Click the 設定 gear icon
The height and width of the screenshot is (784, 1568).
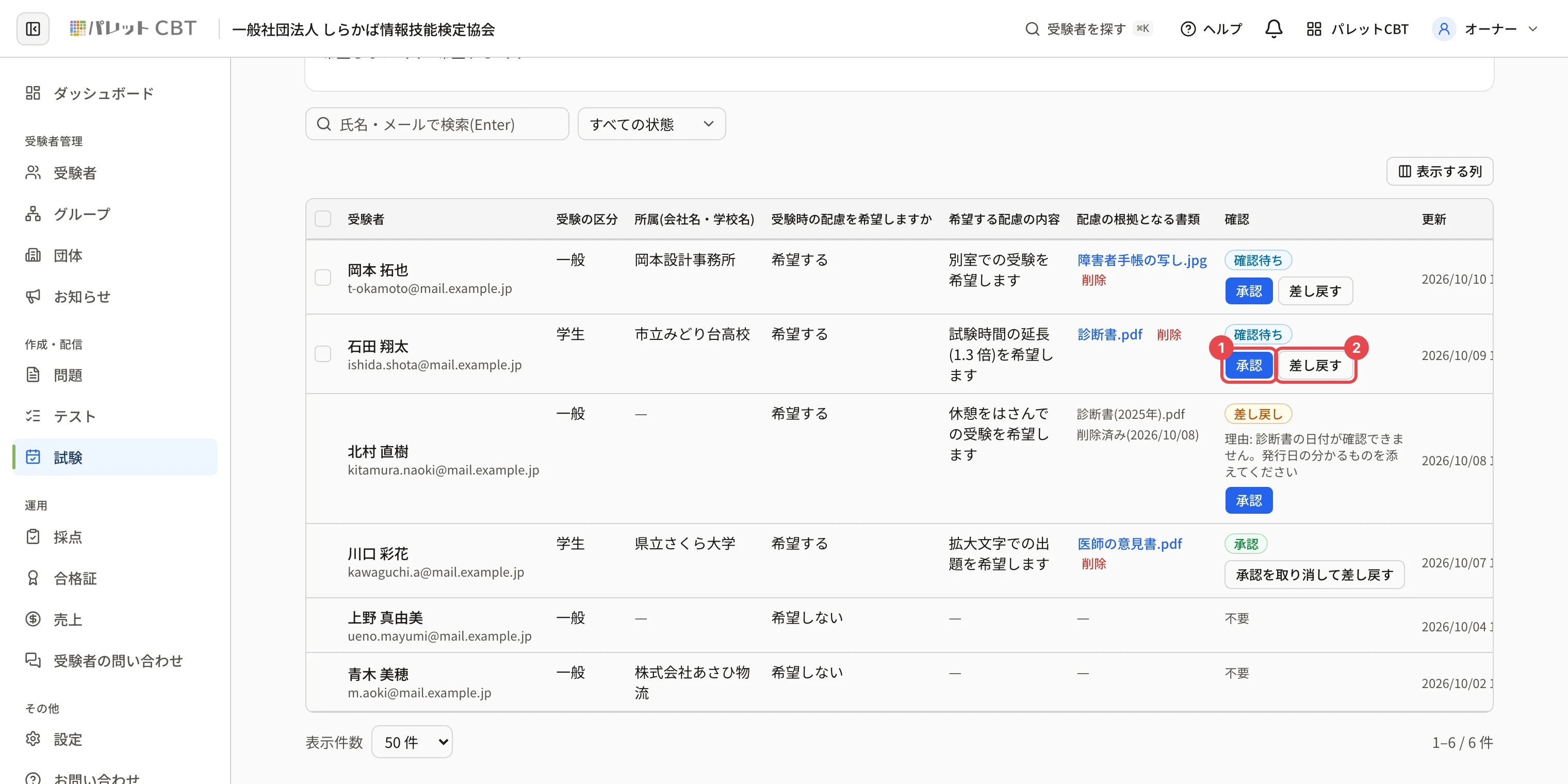point(33,739)
